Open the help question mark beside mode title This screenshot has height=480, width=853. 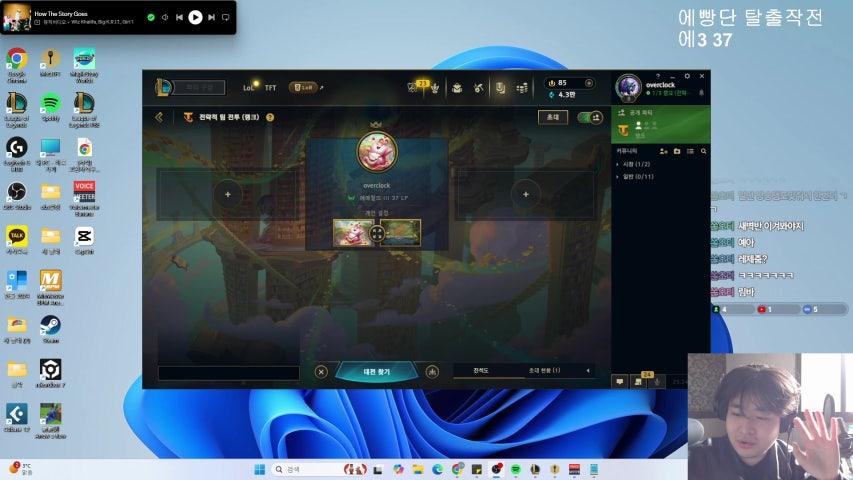coord(270,117)
